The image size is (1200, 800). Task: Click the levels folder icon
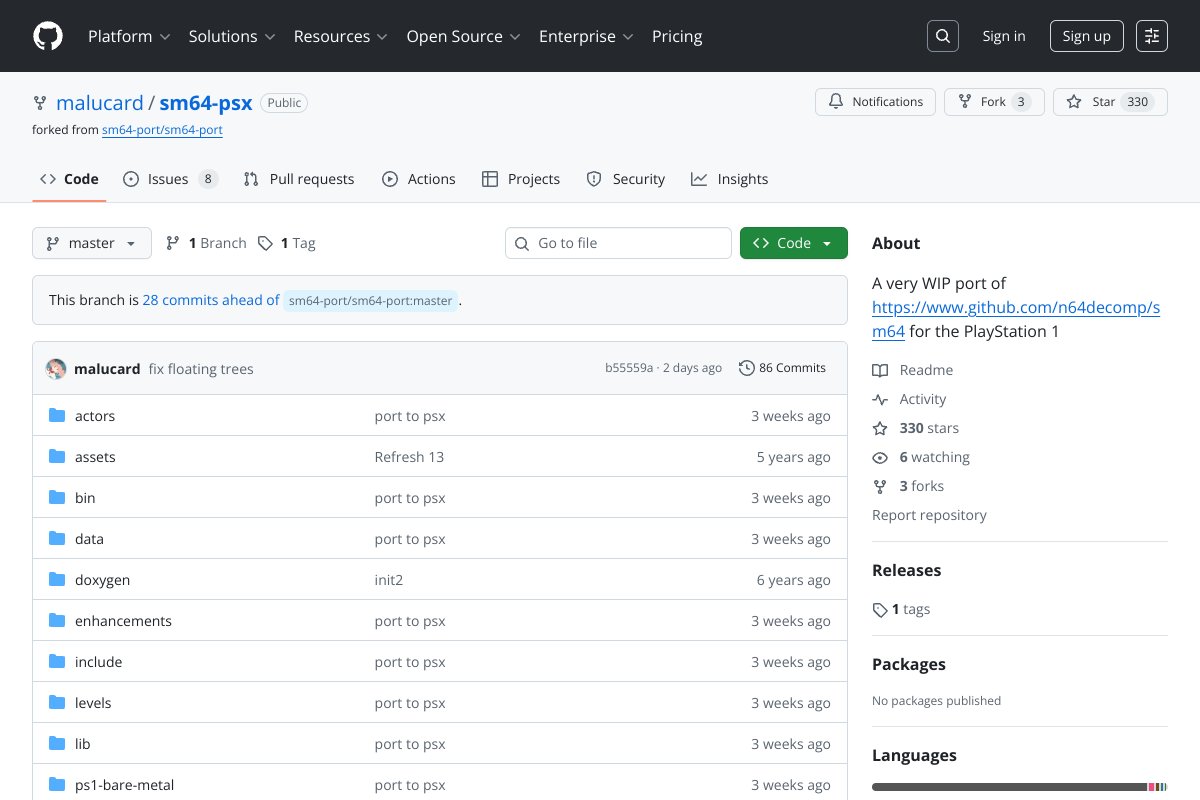(57, 703)
